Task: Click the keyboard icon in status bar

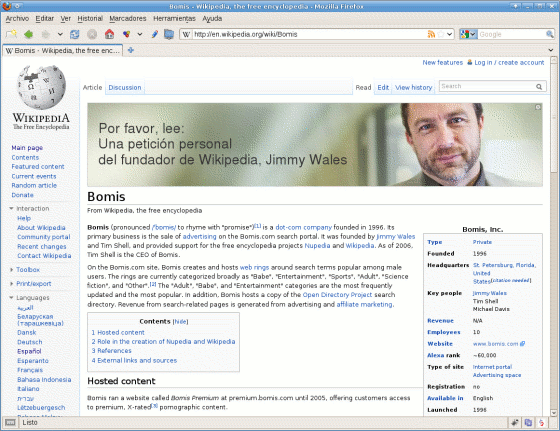Action: pyautogui.click(x=10, y=423)
